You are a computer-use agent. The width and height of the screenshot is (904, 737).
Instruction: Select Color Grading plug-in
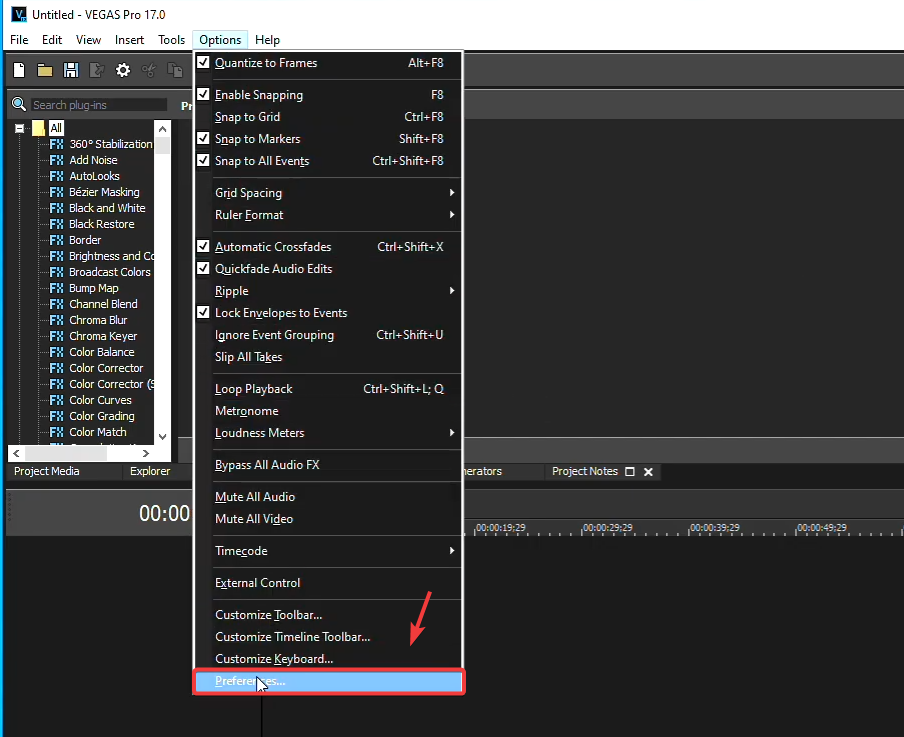(101, 416)
